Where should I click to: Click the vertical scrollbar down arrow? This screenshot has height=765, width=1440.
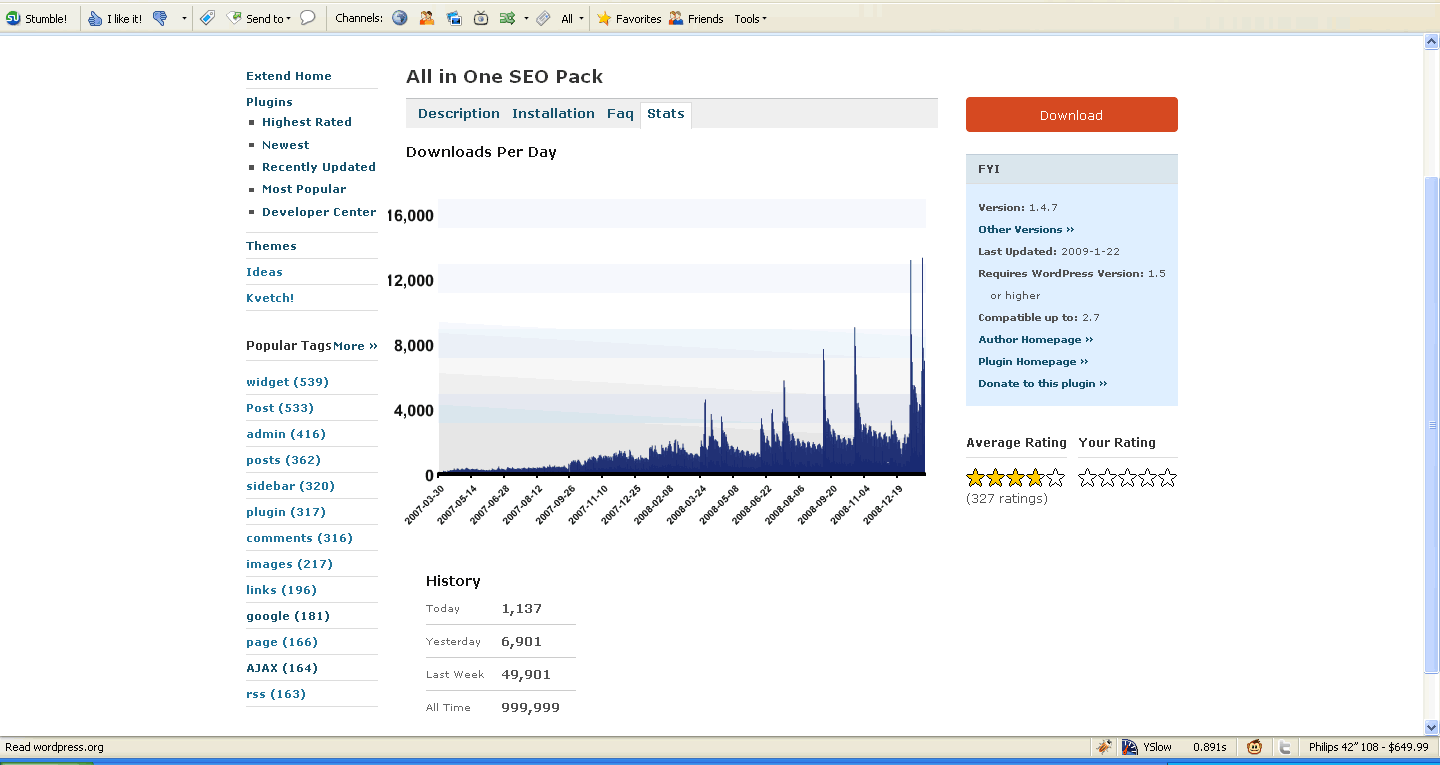pos(1431,727)
